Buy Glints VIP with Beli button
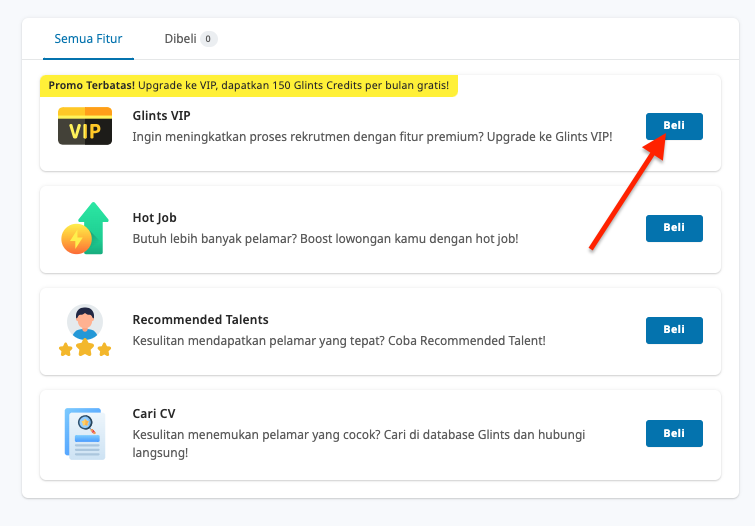This screenshot has width=755, height=526. pyautogui.click(x=674, y=126)
